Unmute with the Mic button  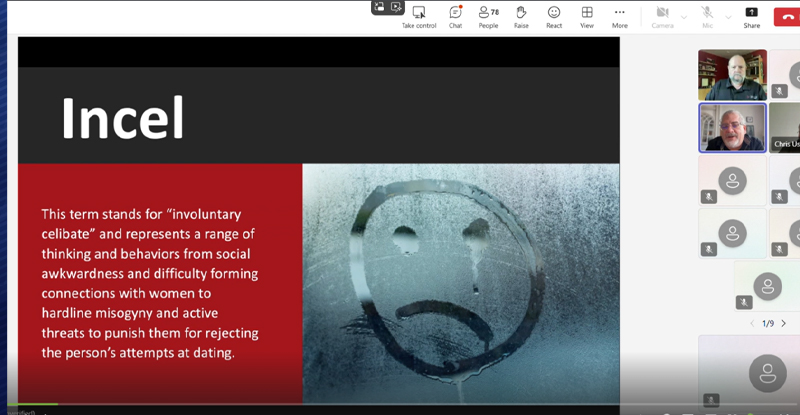pos(707,17)
